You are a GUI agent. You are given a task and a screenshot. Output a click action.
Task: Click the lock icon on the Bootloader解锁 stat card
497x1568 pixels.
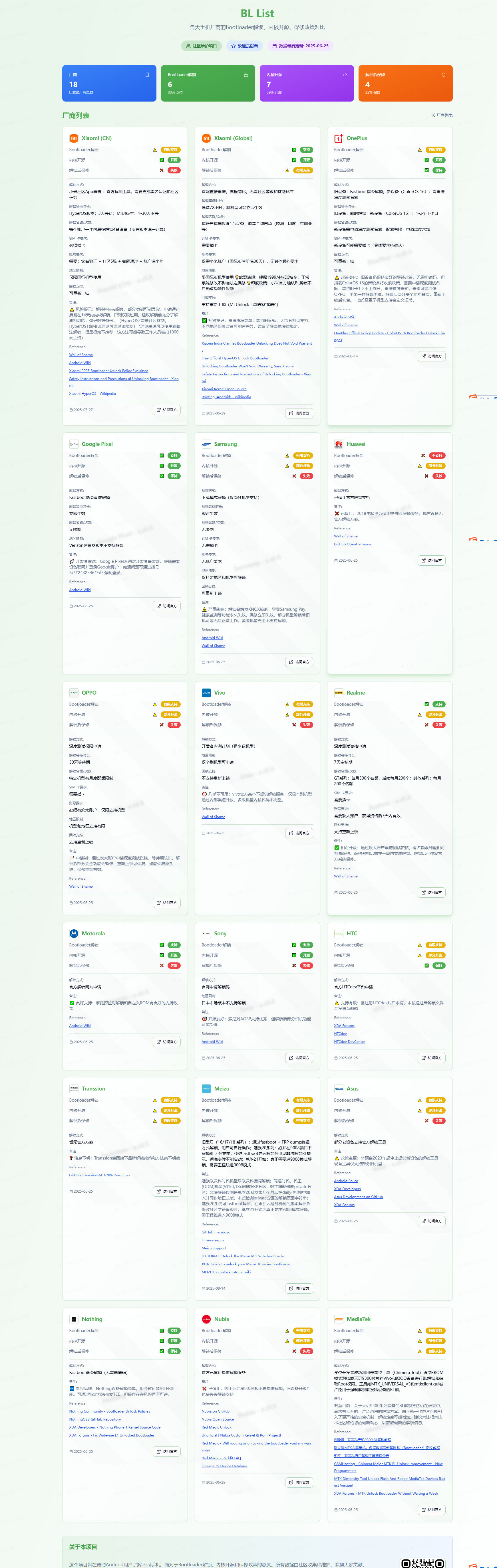click(246, 75)
